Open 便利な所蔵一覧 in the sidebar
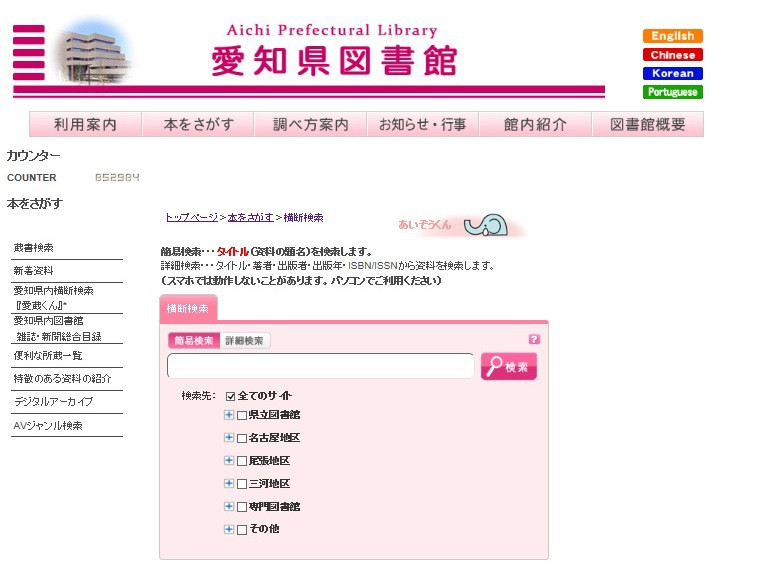 coord(48,355)
